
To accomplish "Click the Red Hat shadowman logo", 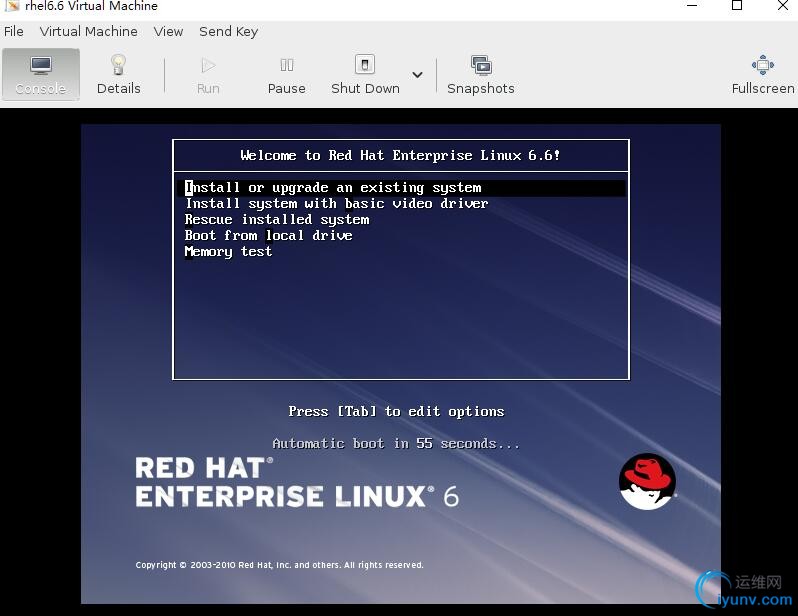I will pyautogui.click(x=647, y=482).
